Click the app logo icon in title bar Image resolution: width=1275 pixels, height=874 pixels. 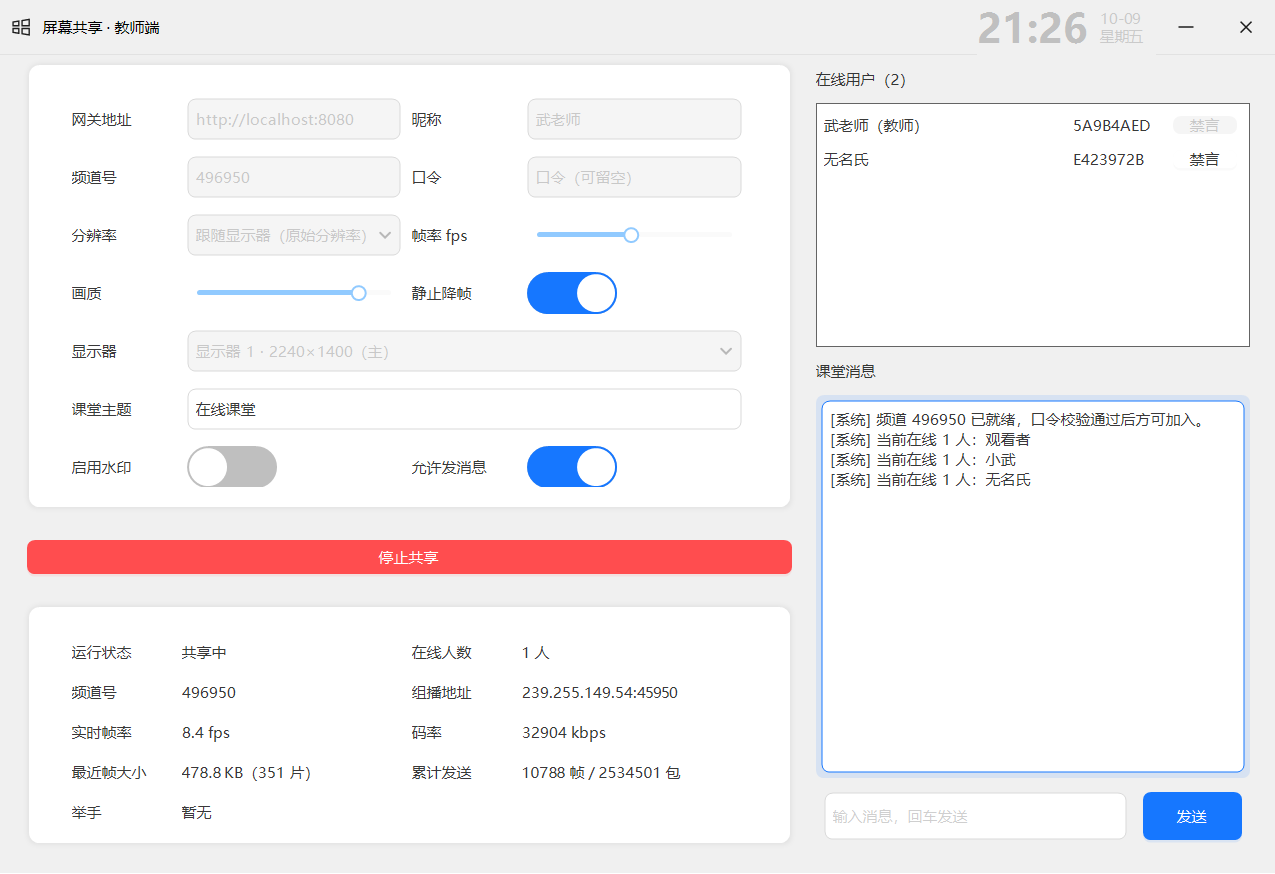pos(21,27)
